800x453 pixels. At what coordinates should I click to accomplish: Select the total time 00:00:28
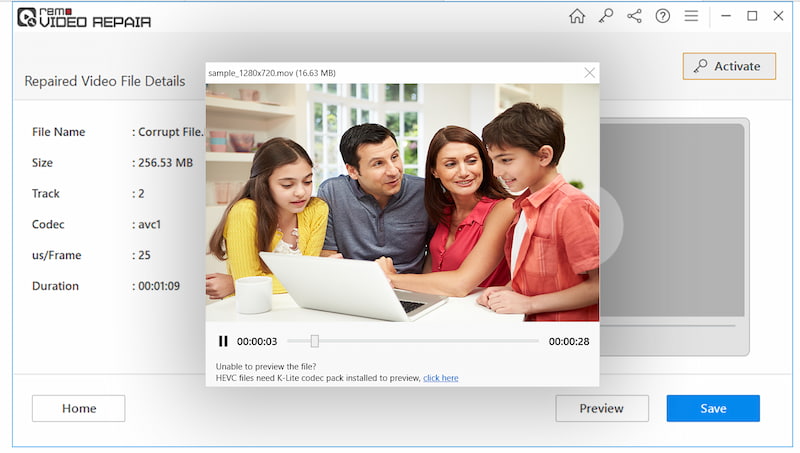click(569, 342)
